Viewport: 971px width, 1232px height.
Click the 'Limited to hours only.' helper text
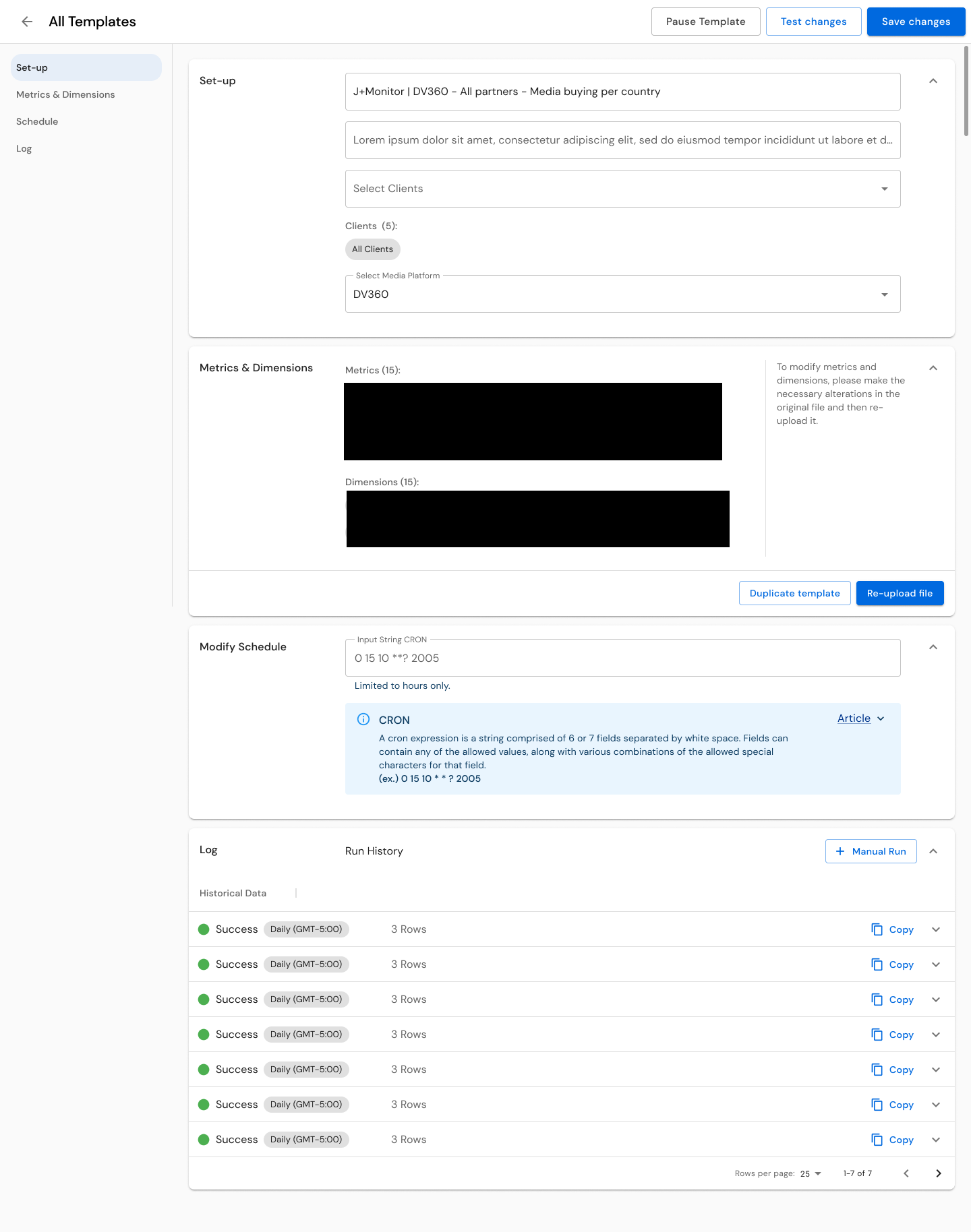tap(402, 685)
